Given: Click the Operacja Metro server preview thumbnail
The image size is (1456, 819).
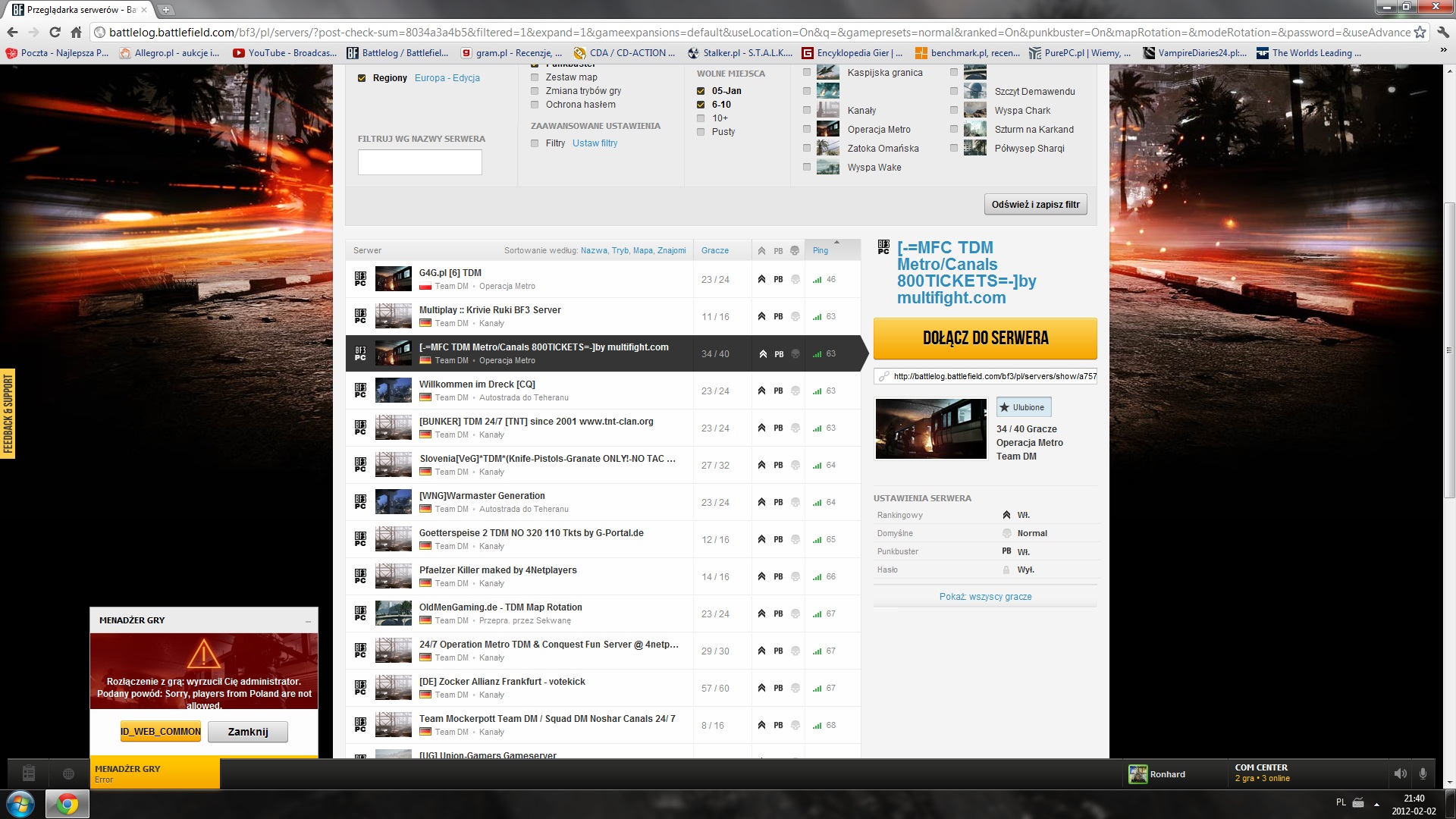Looking at the screenshot, I should (931, 428).
